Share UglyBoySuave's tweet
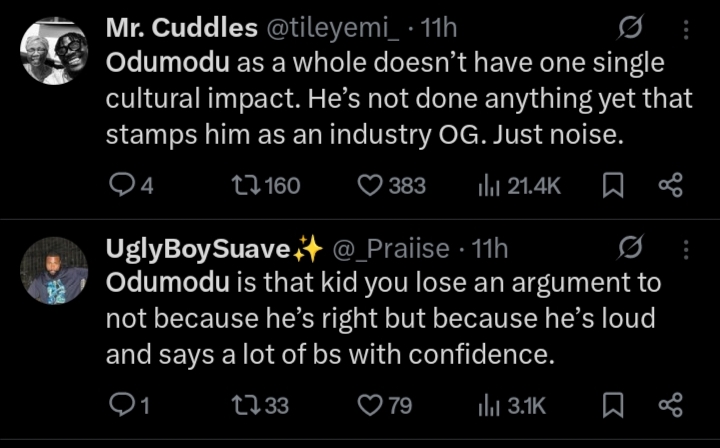This screenshot has width=720, height=448. click(670, 404)
